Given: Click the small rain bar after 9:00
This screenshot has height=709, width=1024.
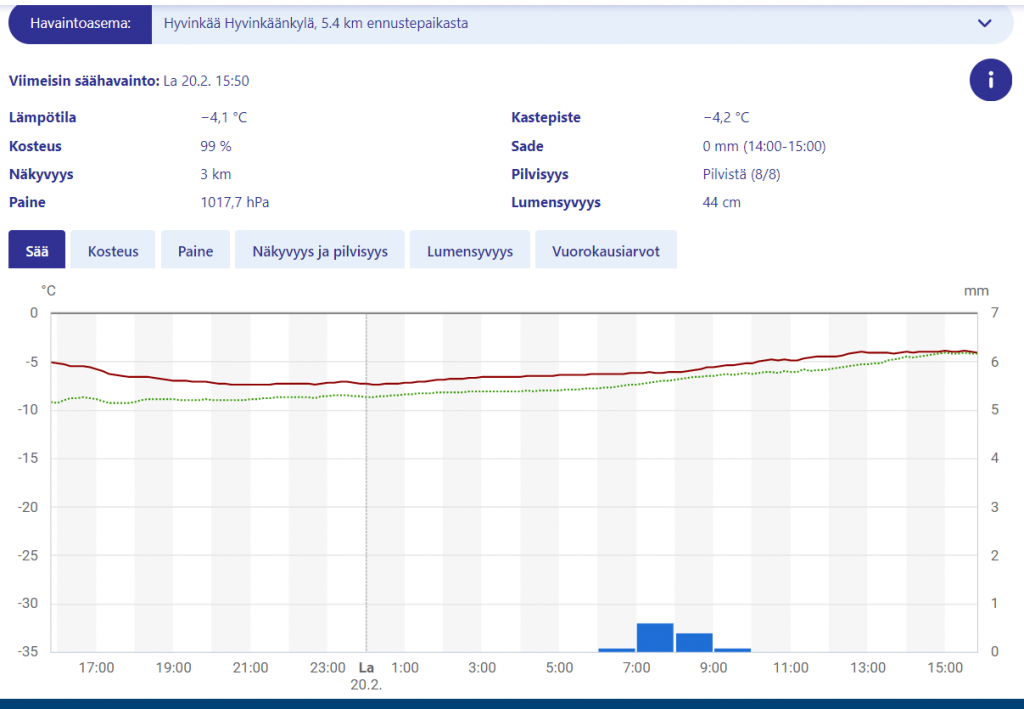Looking at the screenshot, I should 732,650.
